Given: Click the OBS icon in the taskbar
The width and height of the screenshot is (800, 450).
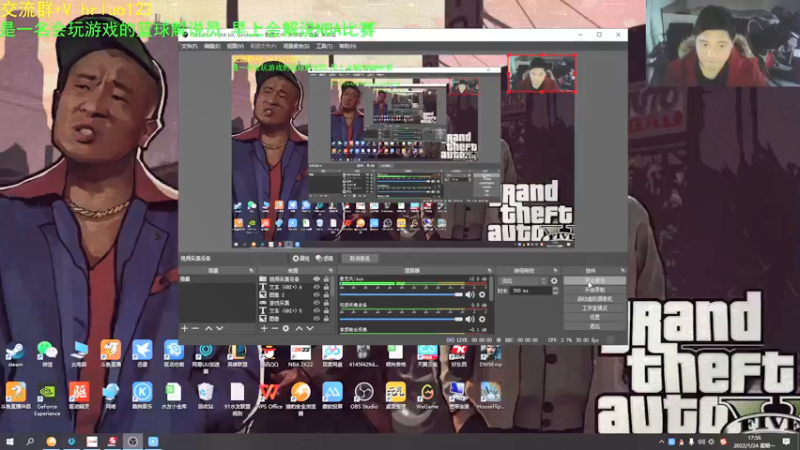Looking at the screenshot, I should 133,441.
